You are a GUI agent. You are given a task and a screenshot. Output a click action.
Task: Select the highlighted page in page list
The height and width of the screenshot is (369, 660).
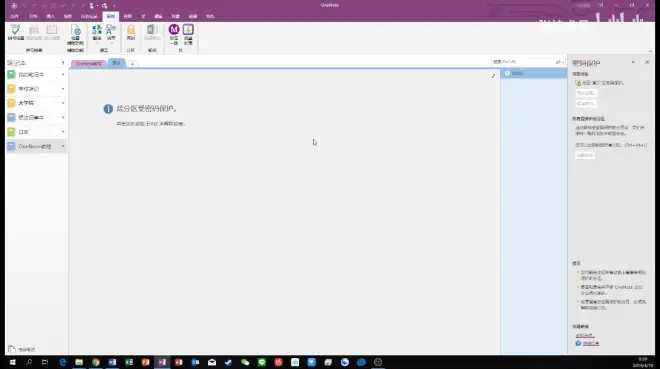coord(533,73)
